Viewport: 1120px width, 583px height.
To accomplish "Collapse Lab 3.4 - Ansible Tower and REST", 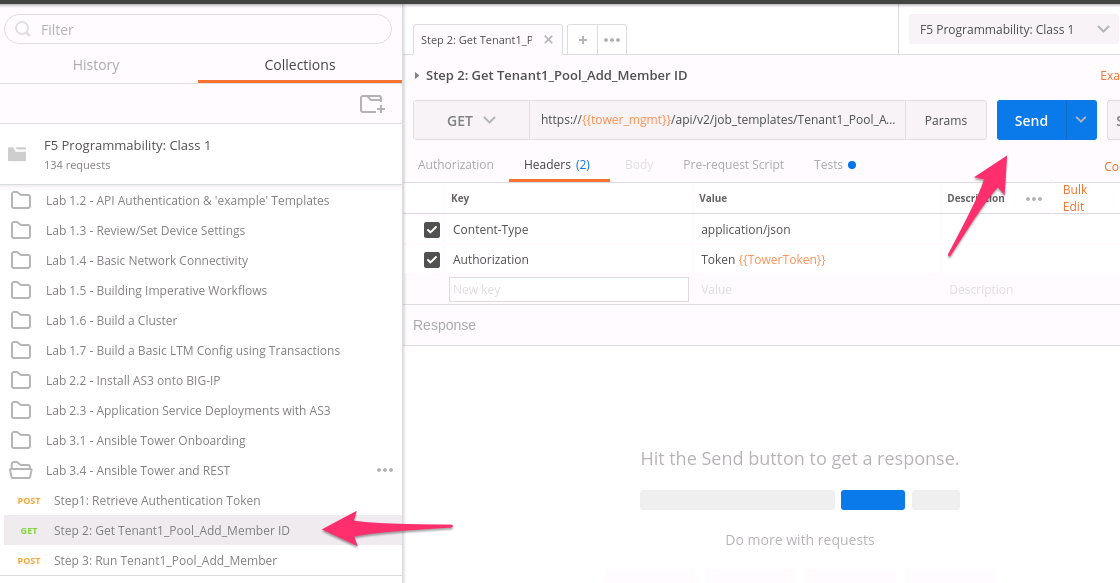I will (x=138, y=470).
